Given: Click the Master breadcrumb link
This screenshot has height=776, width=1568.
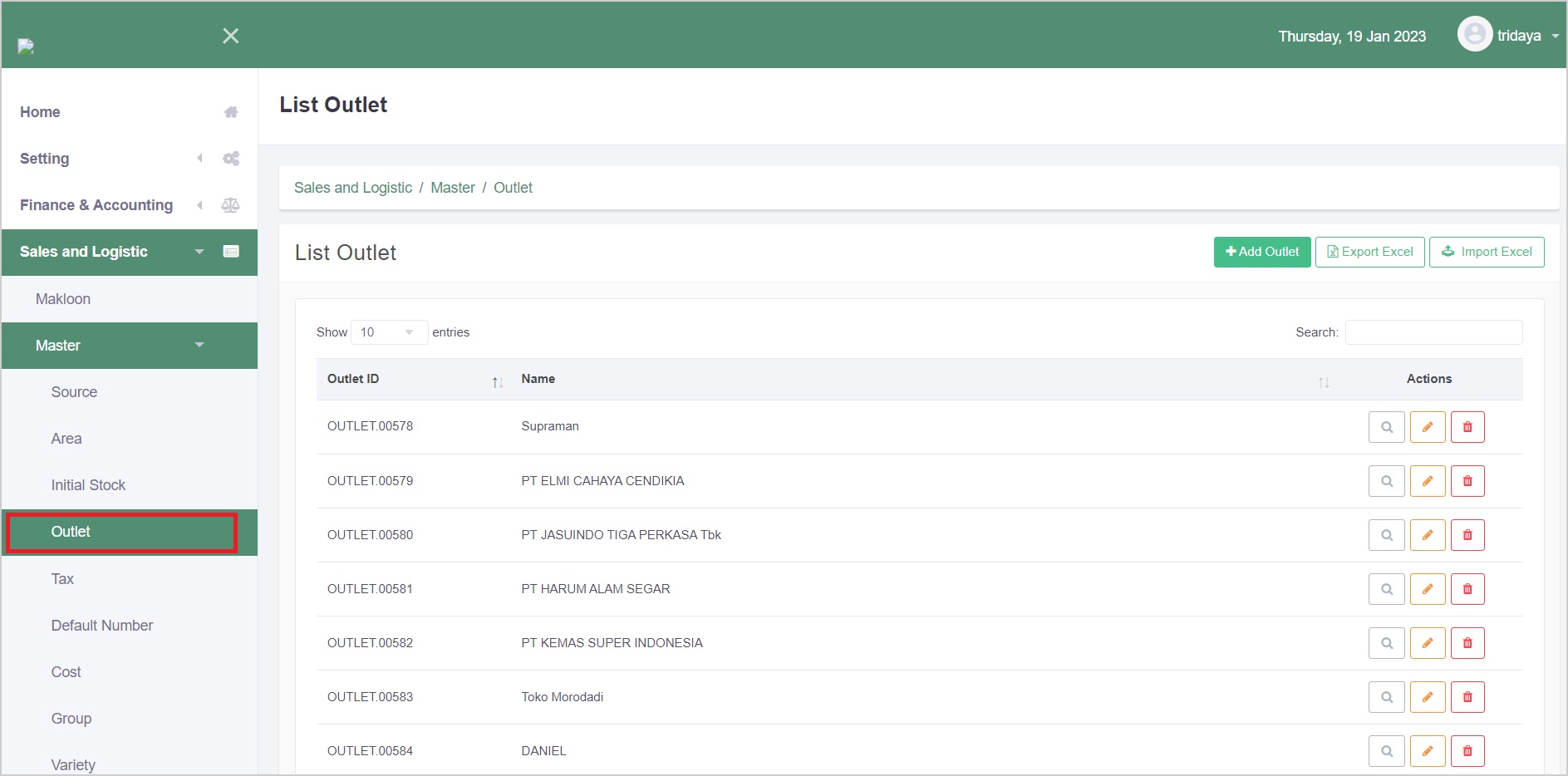Looking at the screenshot, I should (452, 188).
